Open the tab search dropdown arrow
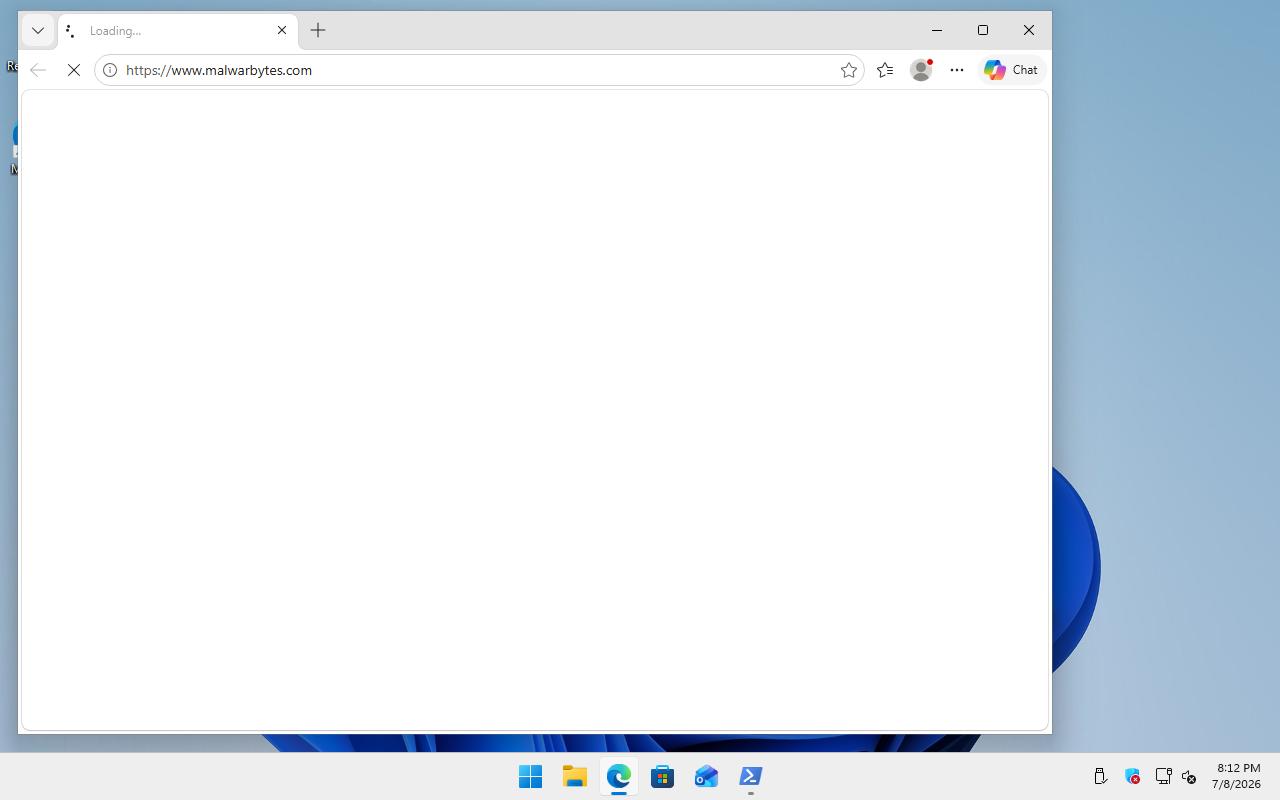The image size is (1280, 800). click(38, 30)
